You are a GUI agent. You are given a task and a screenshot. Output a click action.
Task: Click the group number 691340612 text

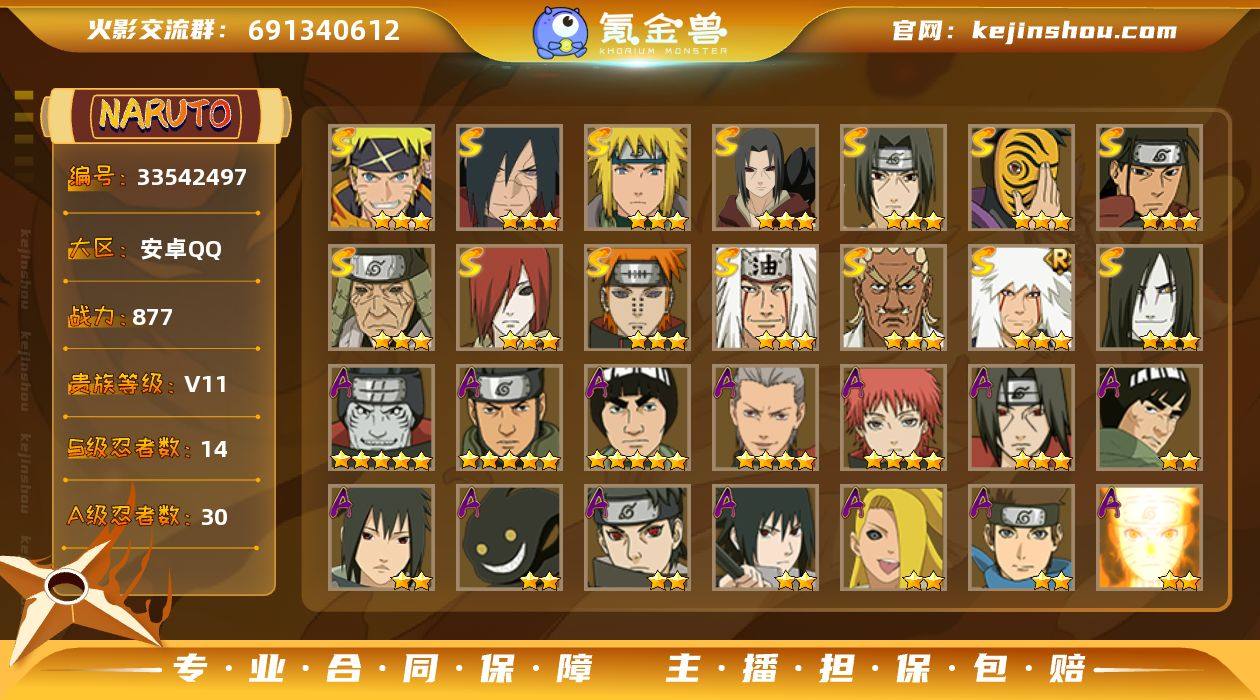pyautogui.click(x=324, y=30)
